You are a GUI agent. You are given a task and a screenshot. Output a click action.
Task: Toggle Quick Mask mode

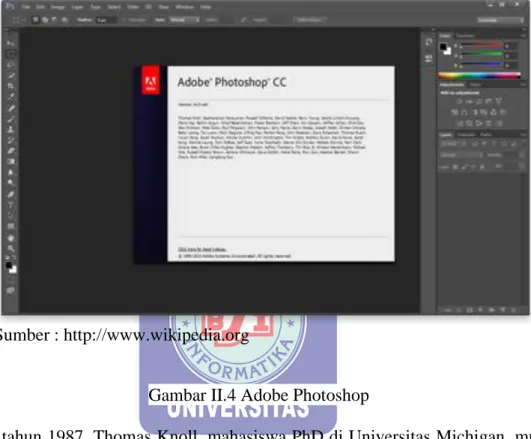(10, 279)
